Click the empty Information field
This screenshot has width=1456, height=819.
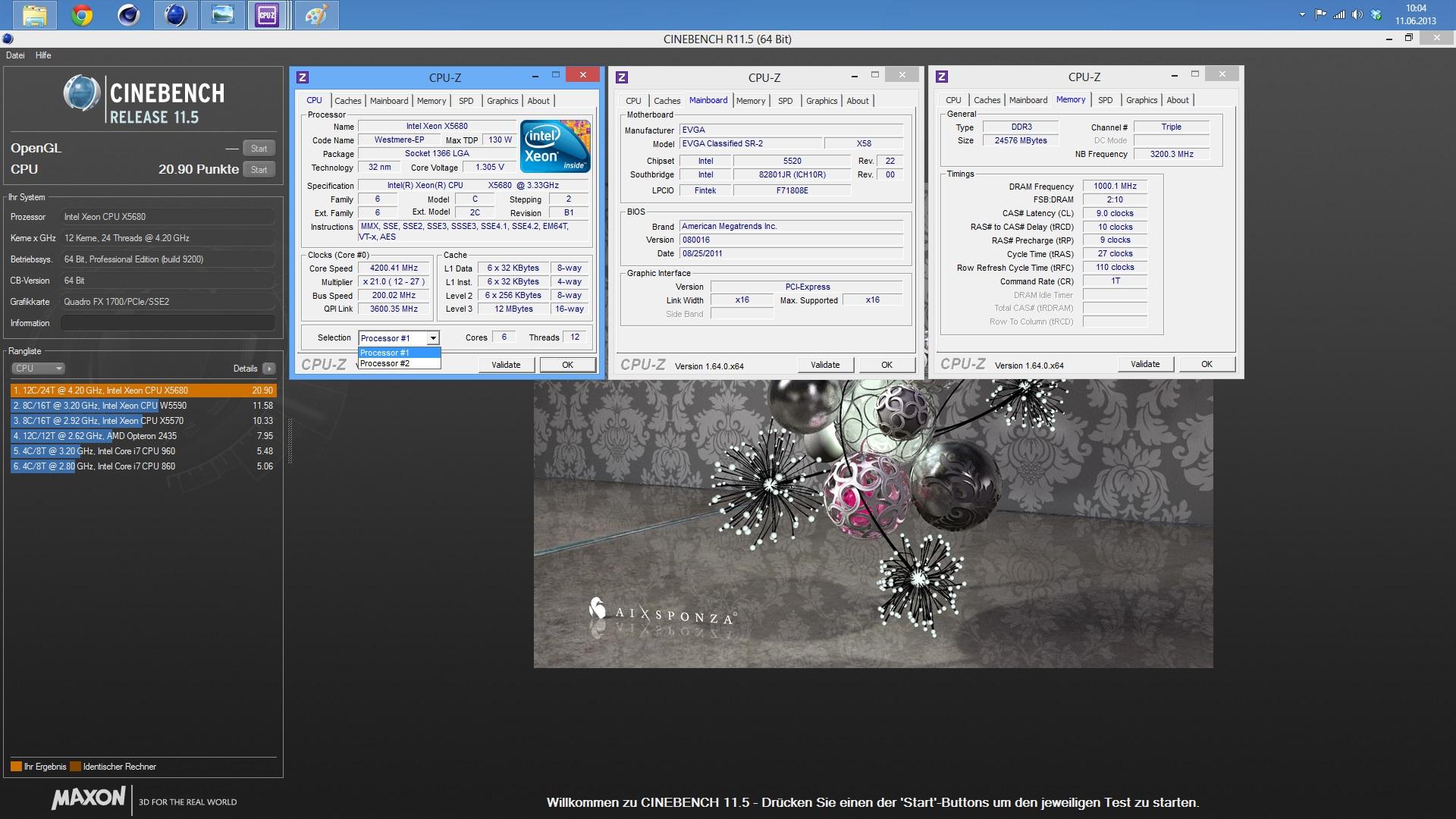168,323
